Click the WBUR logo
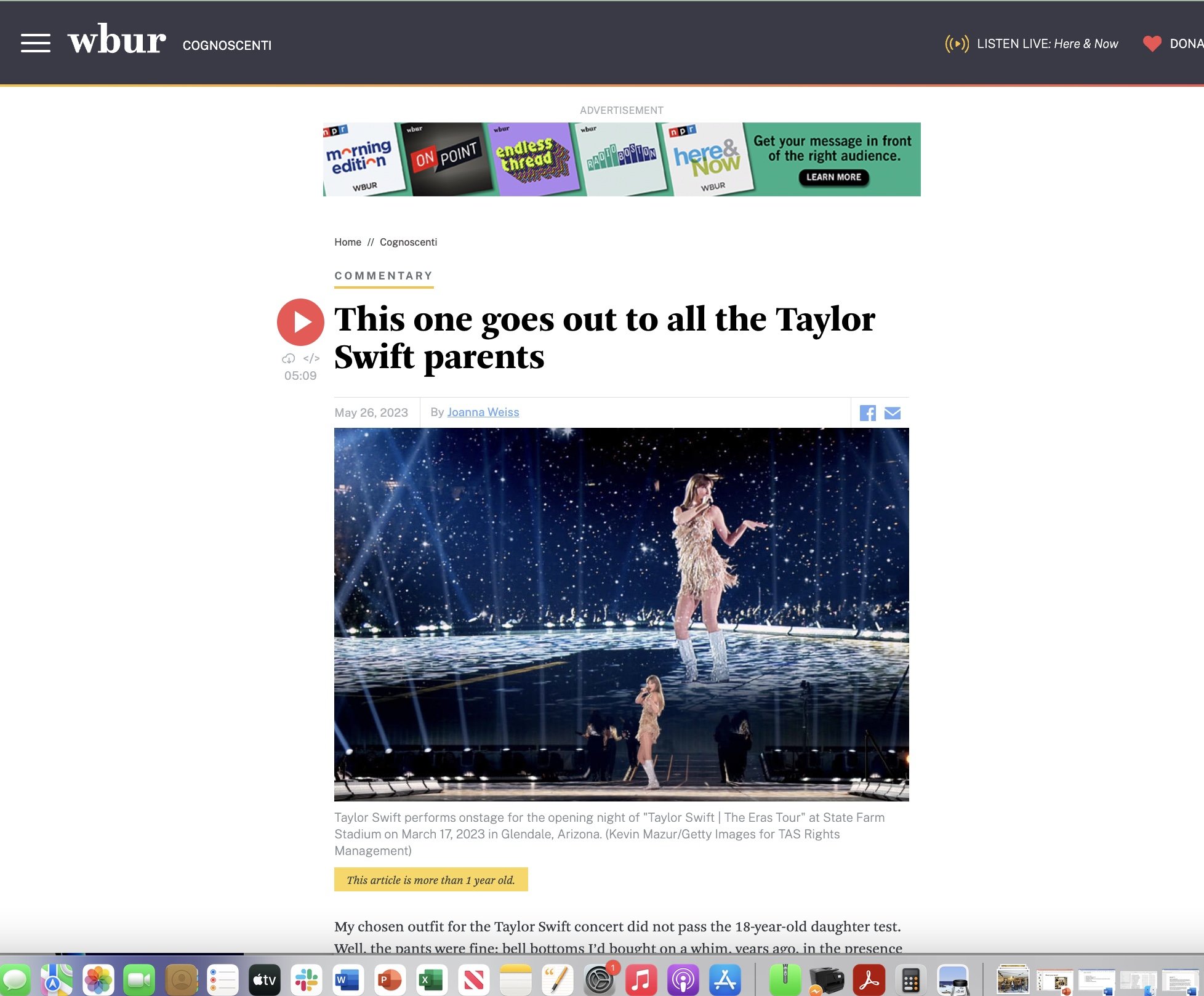 pos(116,39)
